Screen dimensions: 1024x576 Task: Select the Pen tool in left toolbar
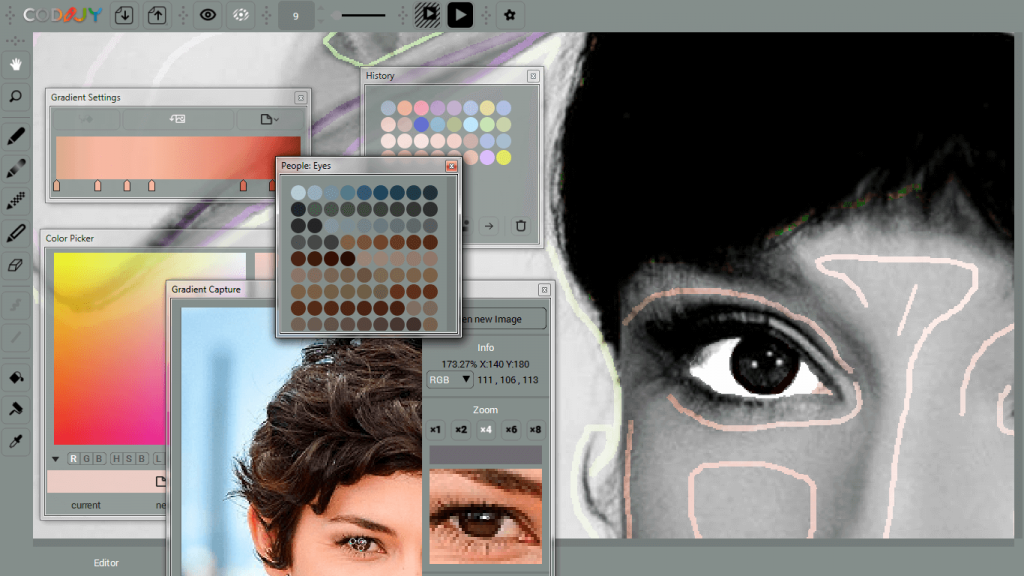(x=16, y=136)
